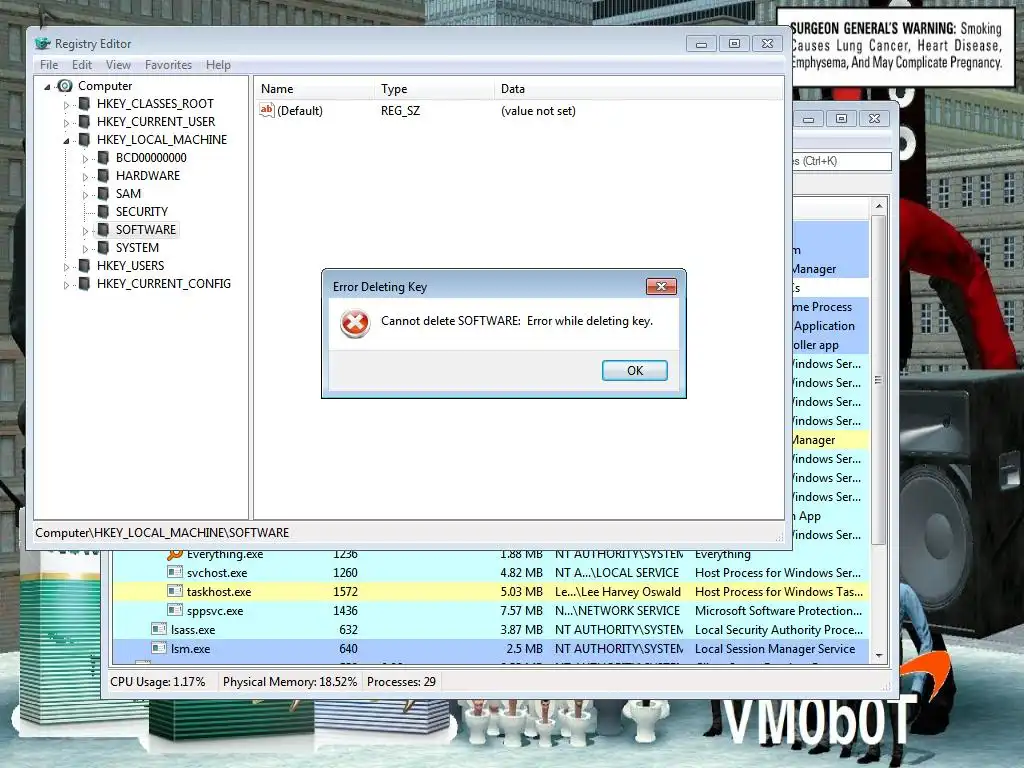Select the SECURITY tree label
Screen dimensions: 1024x768
click(x=142, y=211)
